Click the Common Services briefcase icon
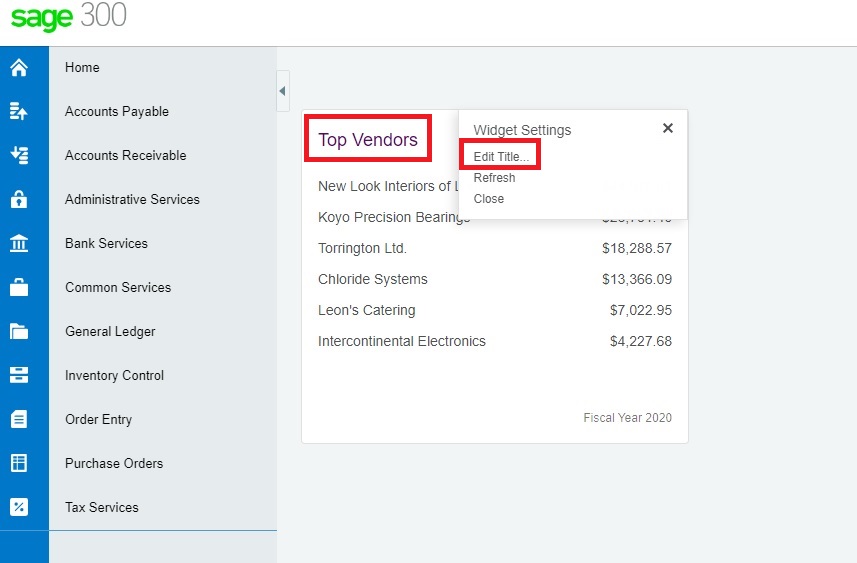 click(x=19, y=288)
